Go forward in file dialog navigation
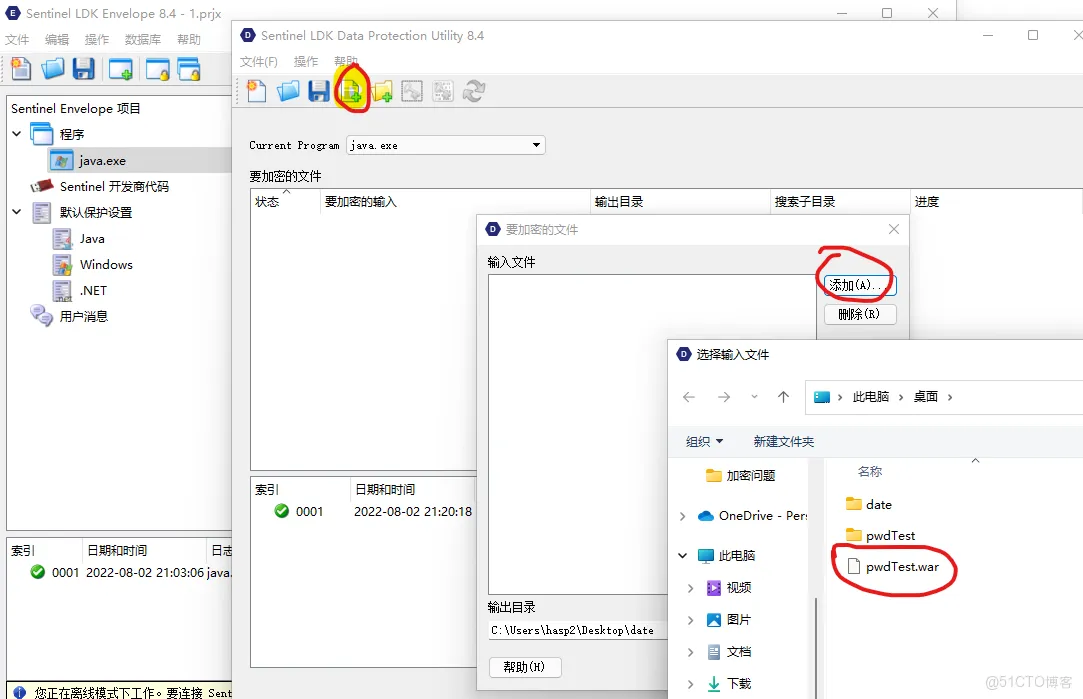The image size is (1083, 699). pos(724,396)
